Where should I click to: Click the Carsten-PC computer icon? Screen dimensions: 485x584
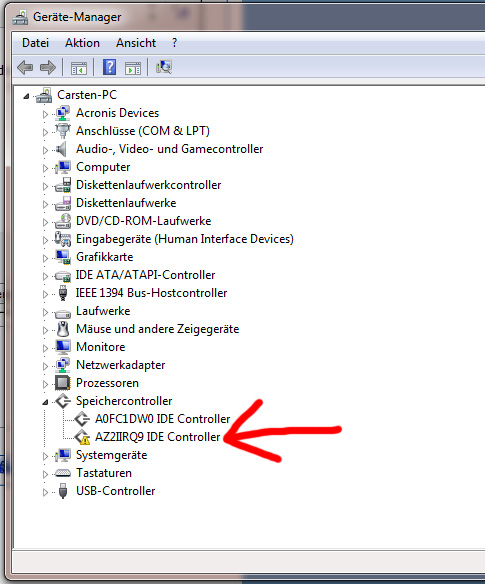[x=44, y=95]
